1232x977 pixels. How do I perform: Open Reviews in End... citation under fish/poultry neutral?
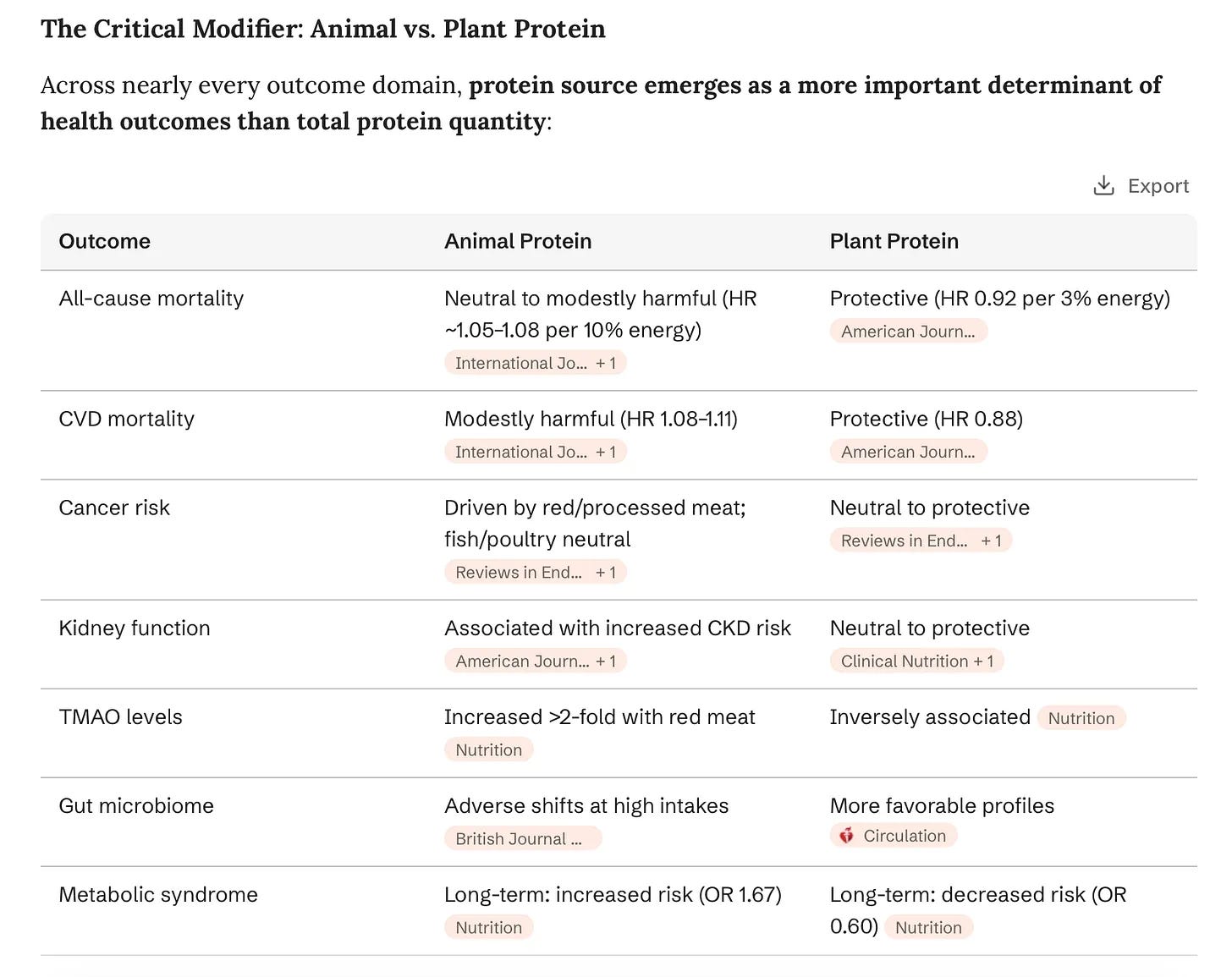(x=519, y=572)
